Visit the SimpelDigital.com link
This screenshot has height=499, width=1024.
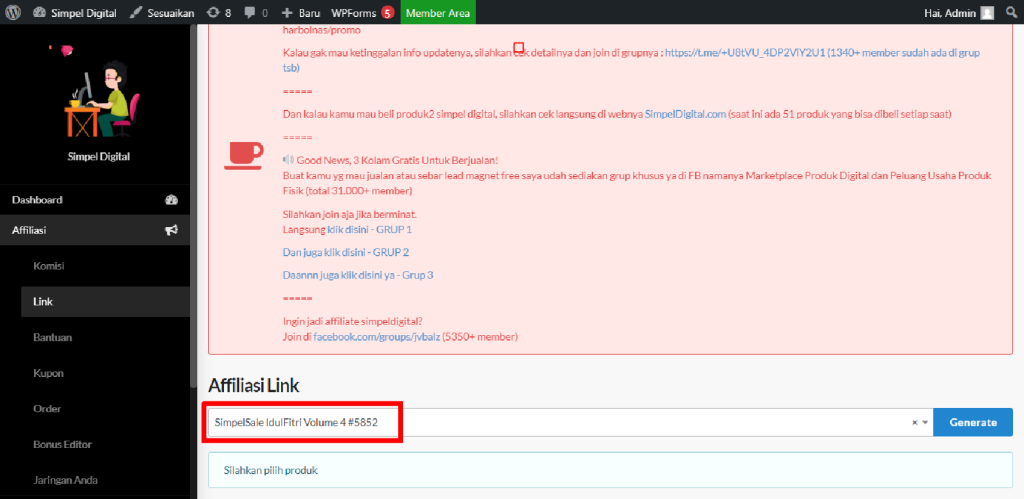(x=686, y=114)
